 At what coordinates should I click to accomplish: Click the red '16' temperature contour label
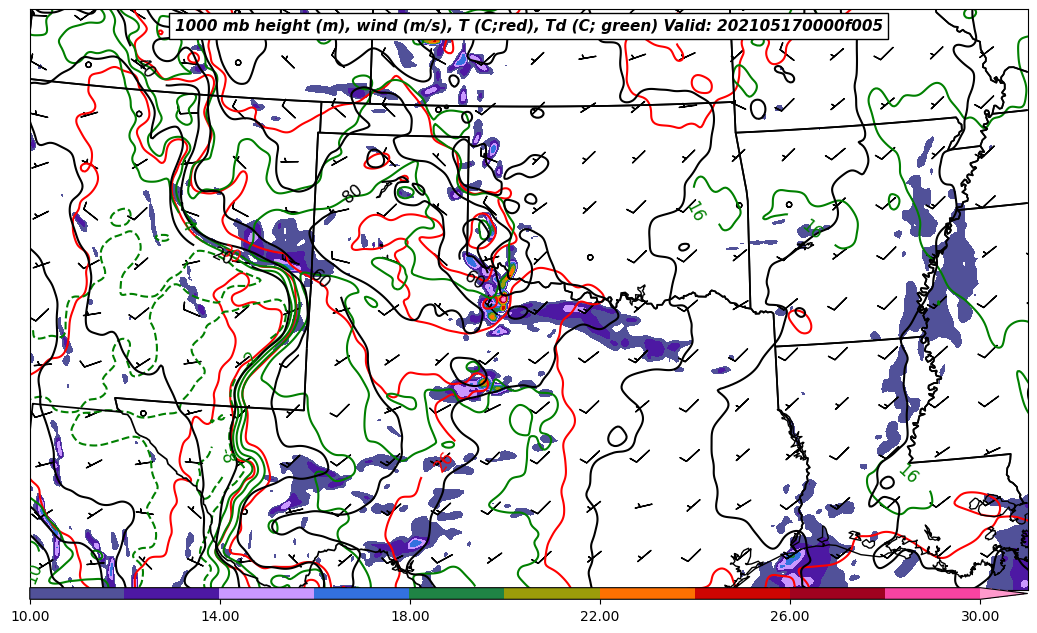point(444,461)
